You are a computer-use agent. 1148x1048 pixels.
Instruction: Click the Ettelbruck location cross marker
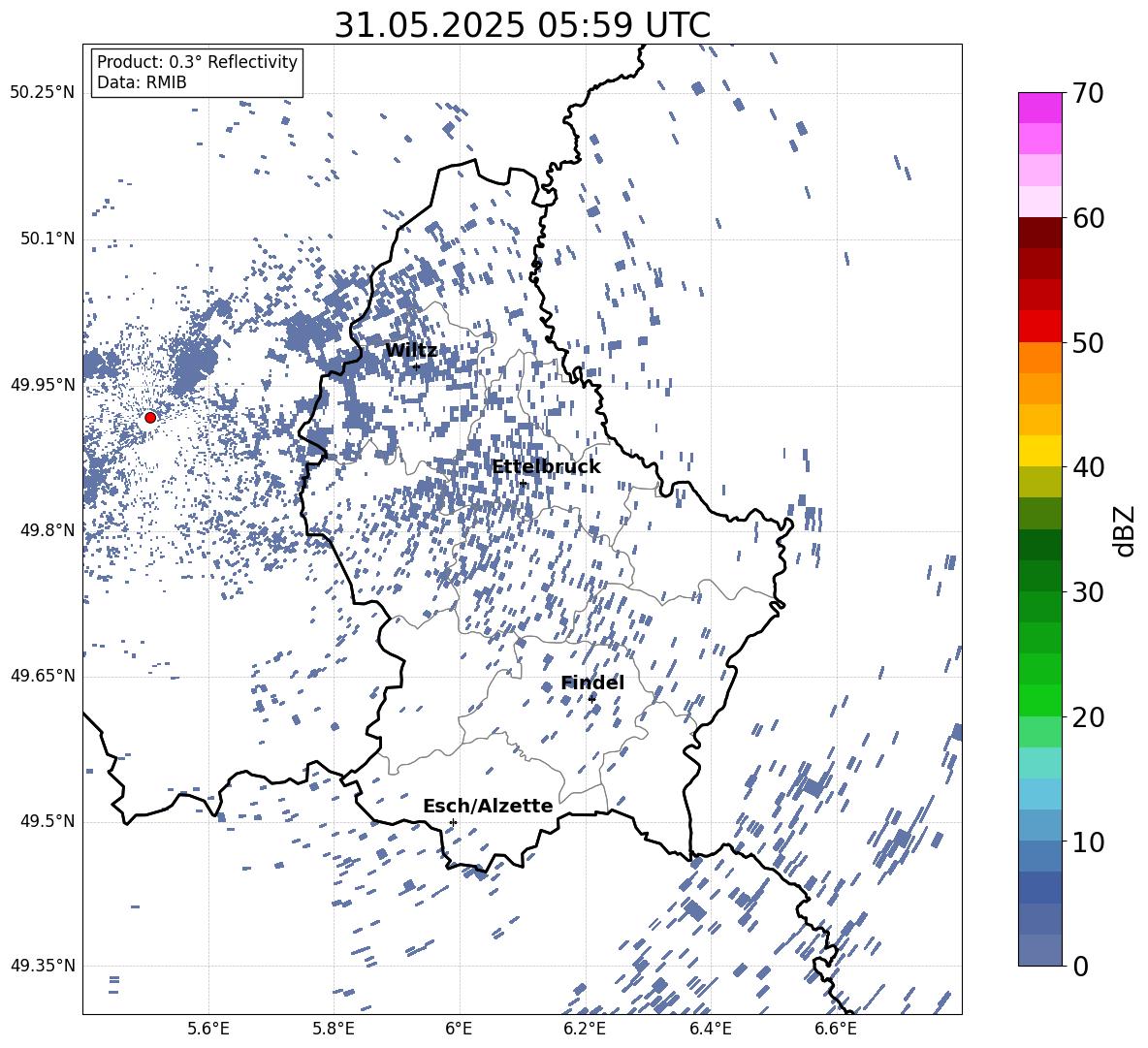click(523, 484)
